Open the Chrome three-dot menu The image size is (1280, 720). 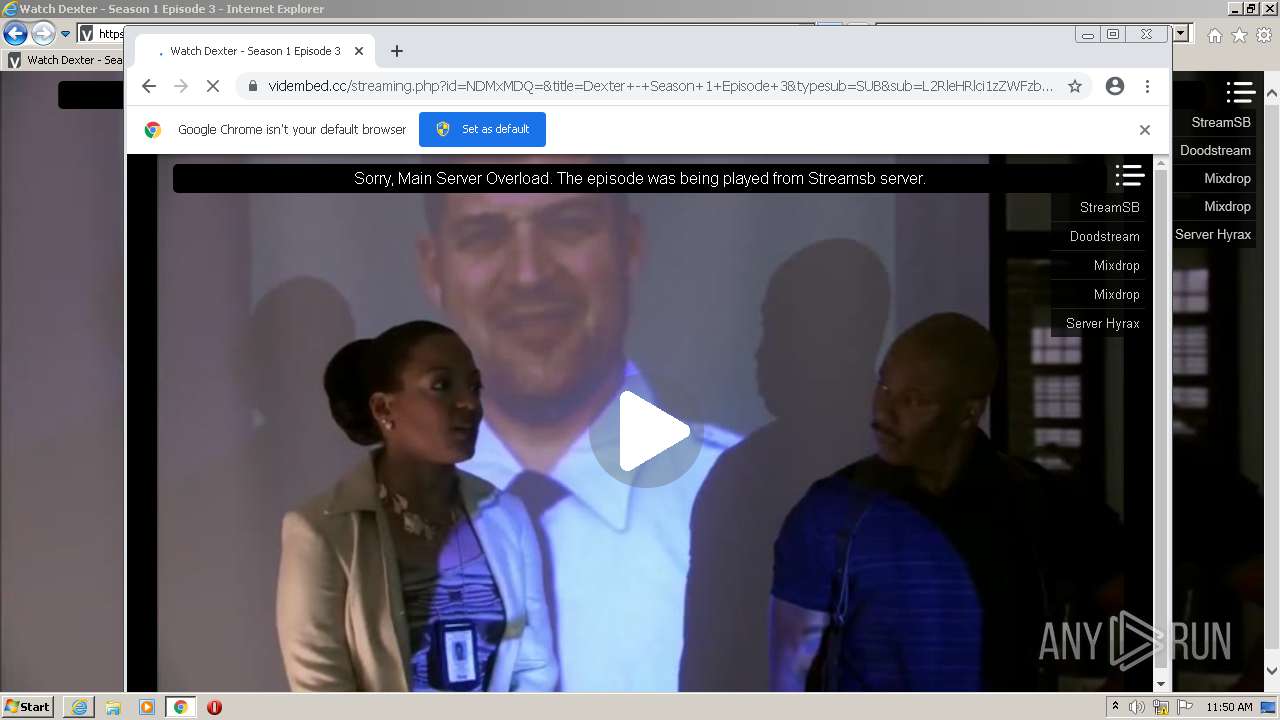pos(1148,86)
